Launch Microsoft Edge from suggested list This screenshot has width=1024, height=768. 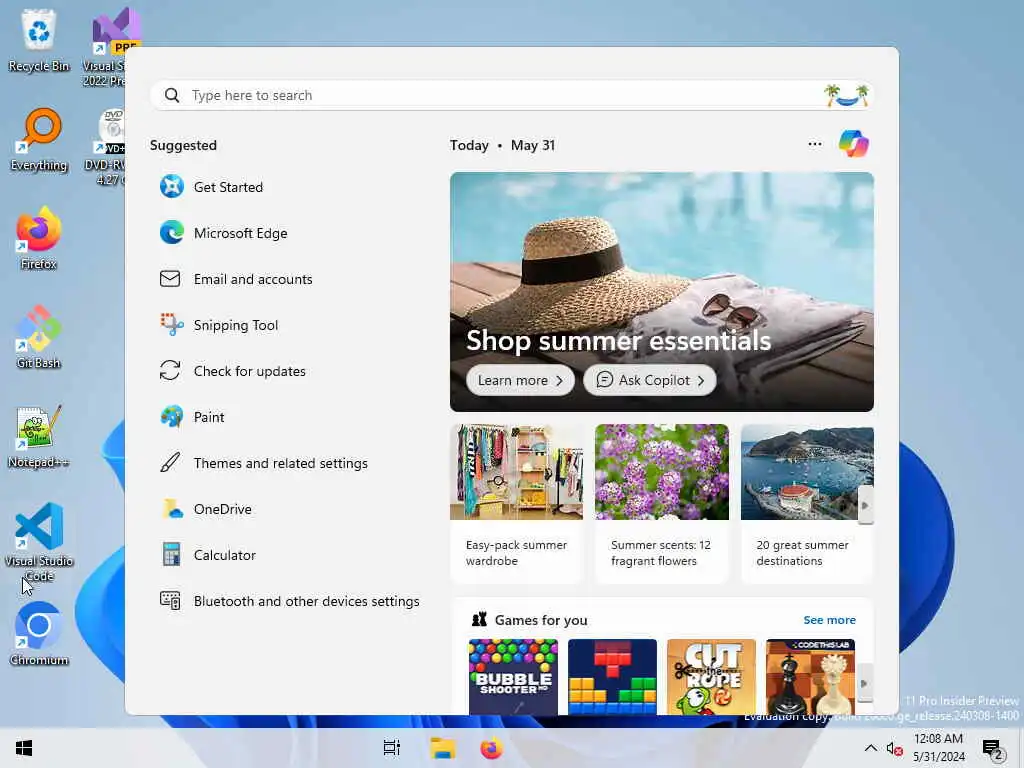[x=223, y=233]
